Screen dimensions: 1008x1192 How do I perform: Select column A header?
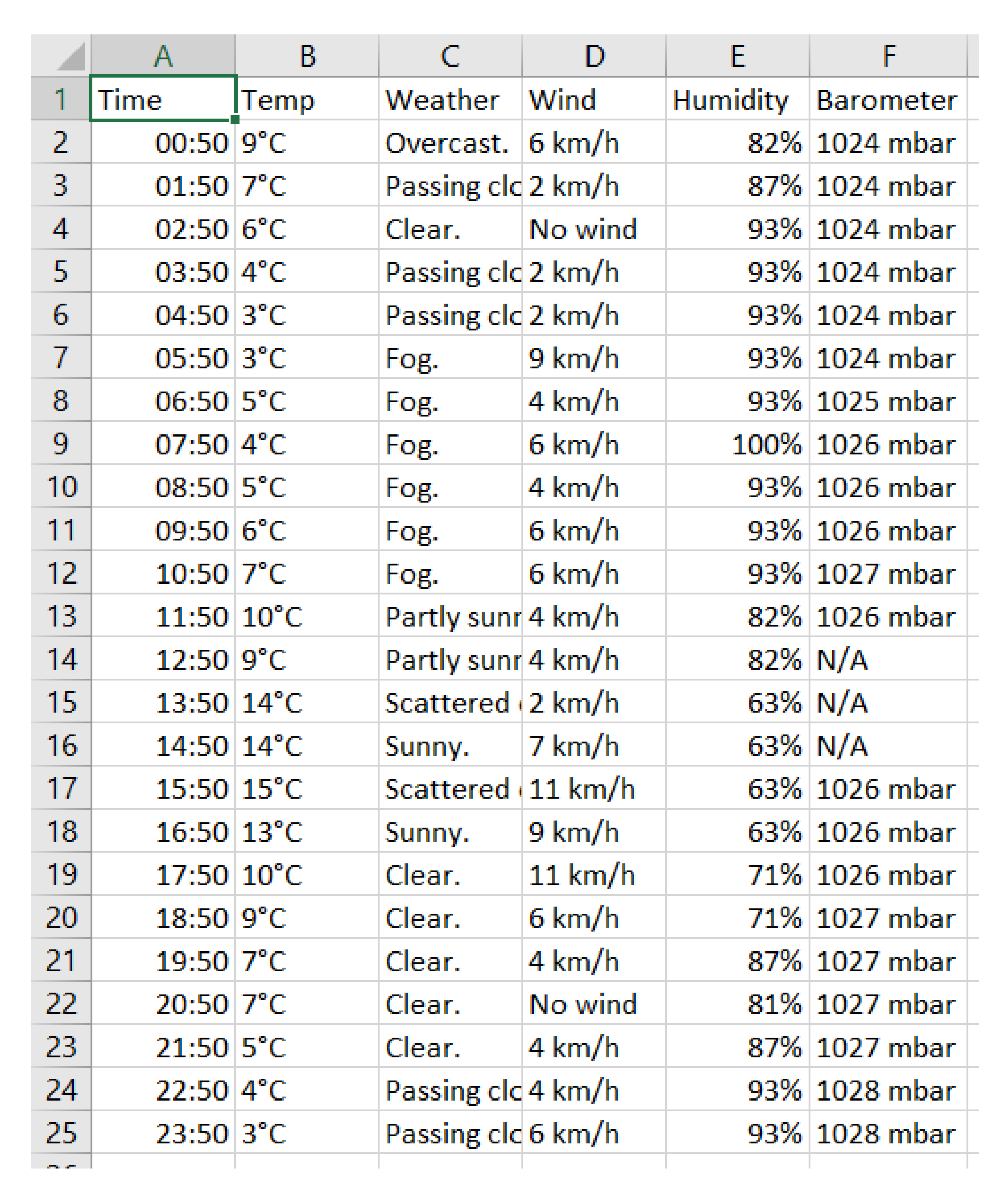click(163, 56)
